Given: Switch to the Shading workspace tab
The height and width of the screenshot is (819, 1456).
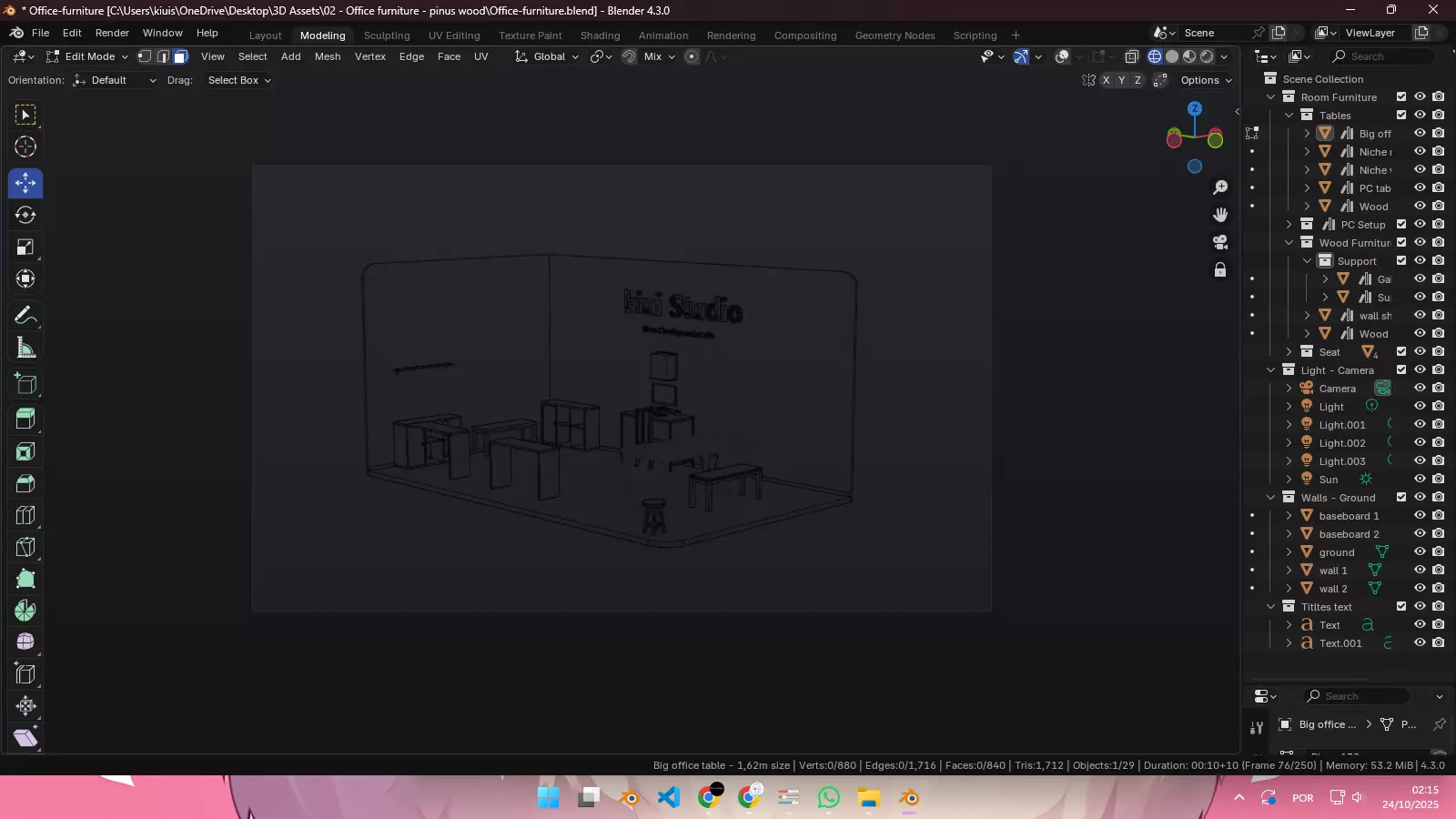Looking at the screenshot, I should click(601, 35).
